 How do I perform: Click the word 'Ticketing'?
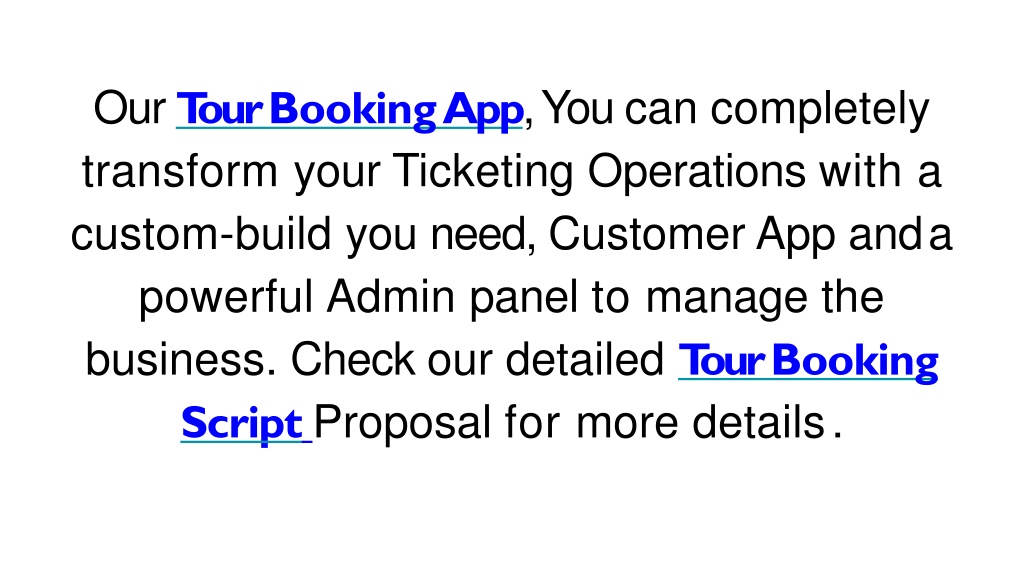483,172
